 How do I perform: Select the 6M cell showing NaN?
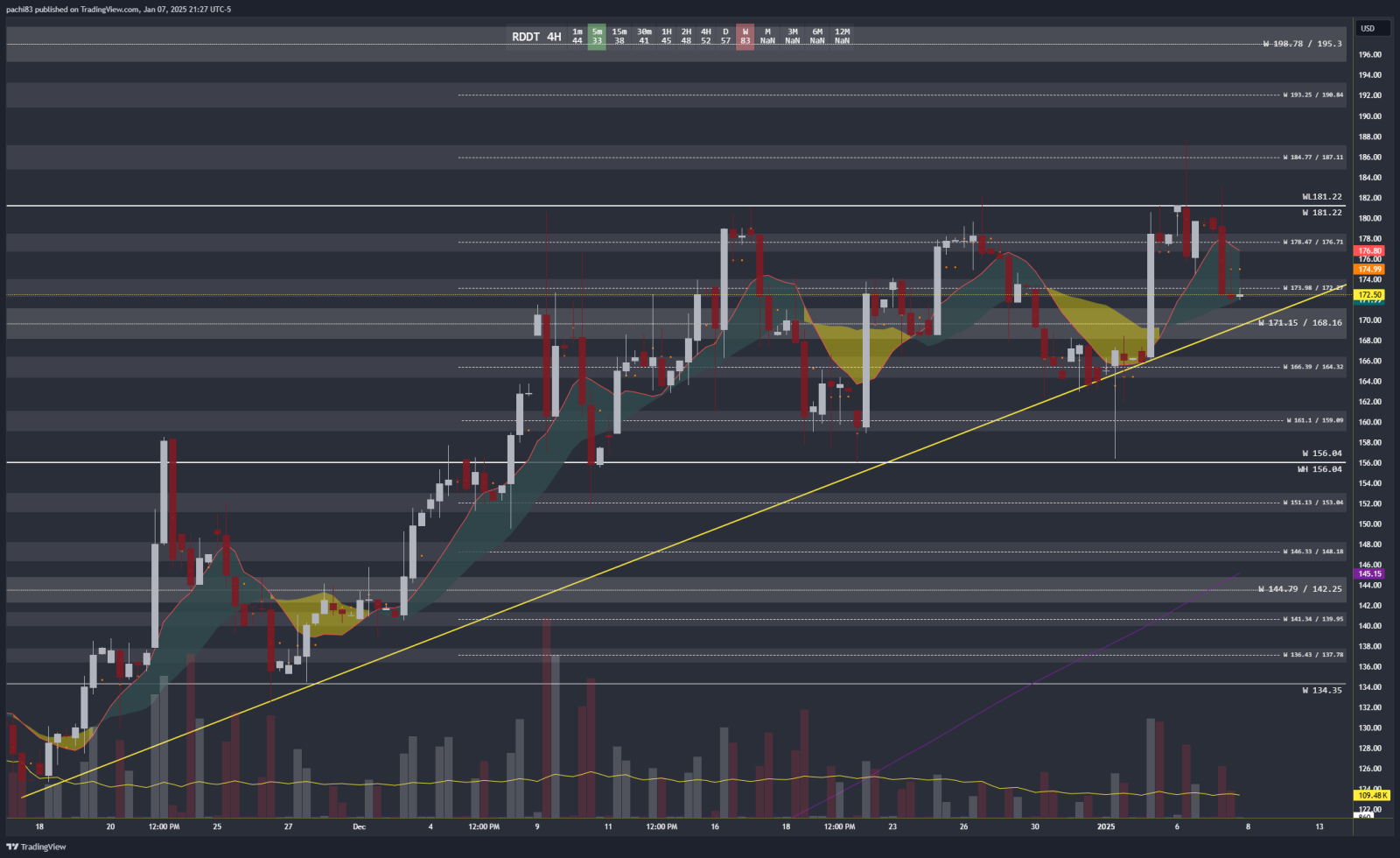coord(817,37)
